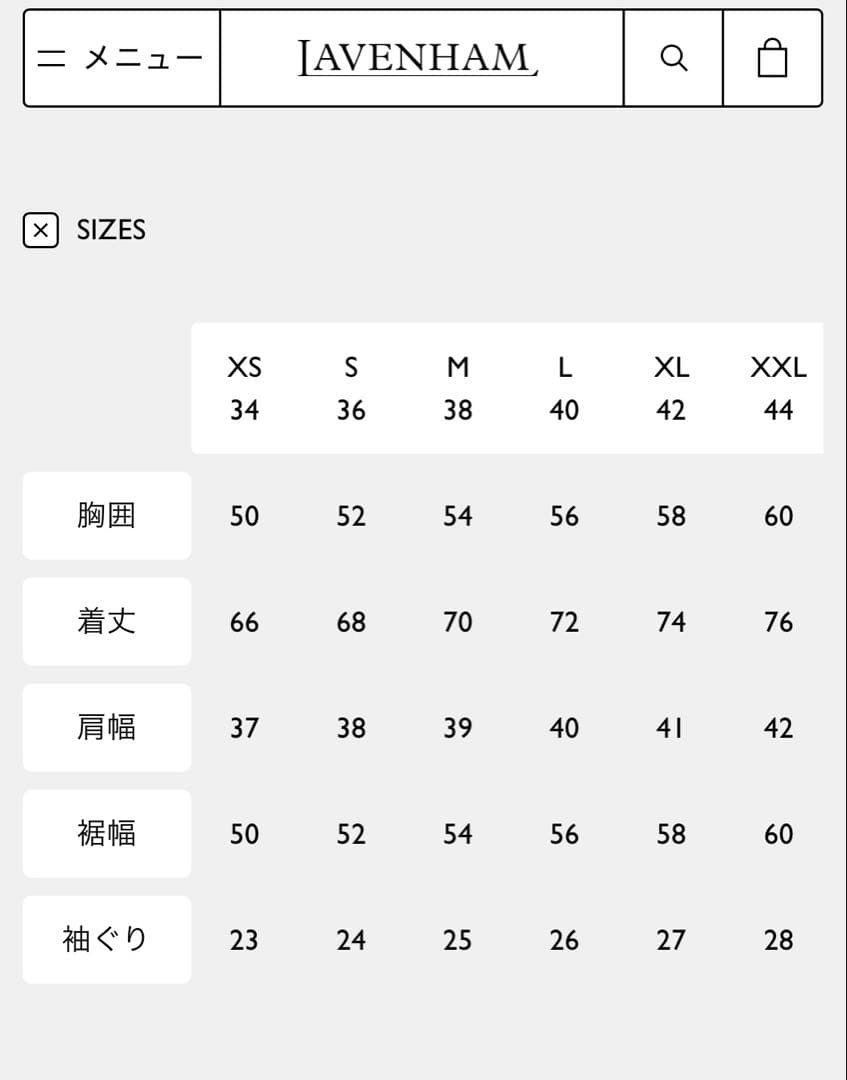Click the SIZES heading text
847x1080 pixels.
tap(111, 230)
